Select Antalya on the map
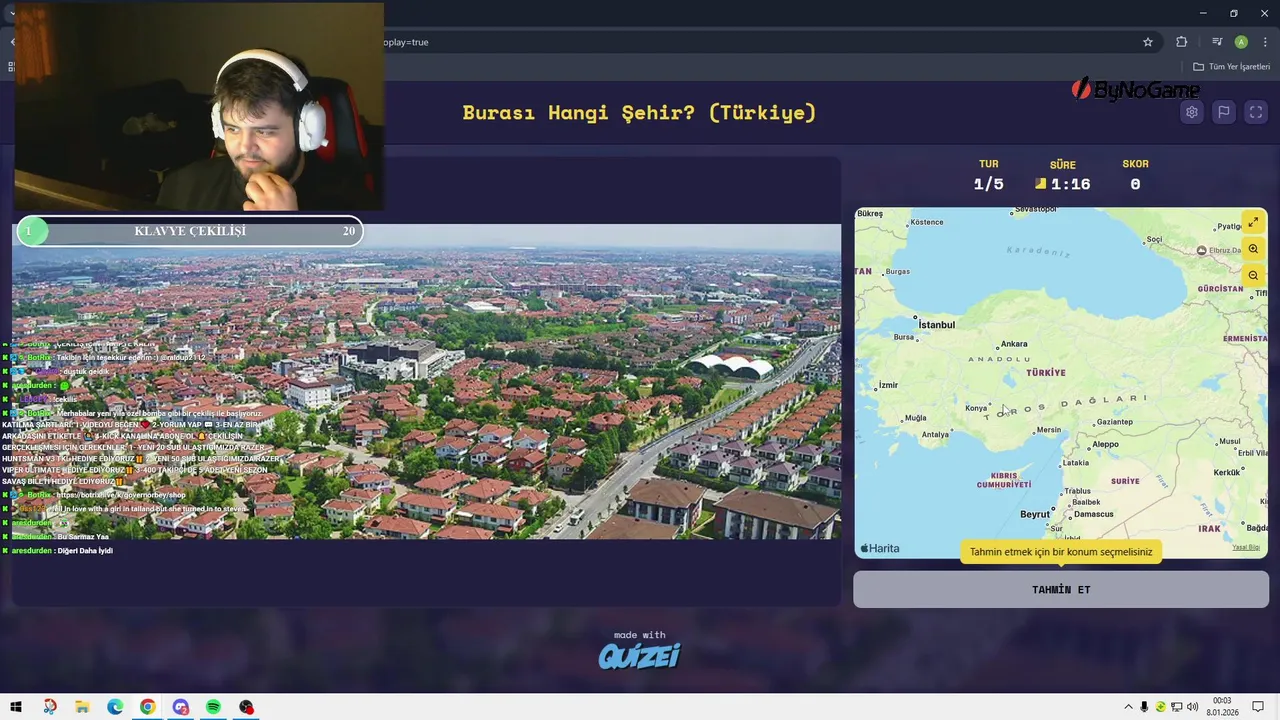The image size is (1280, 720). tap(935, 434)
